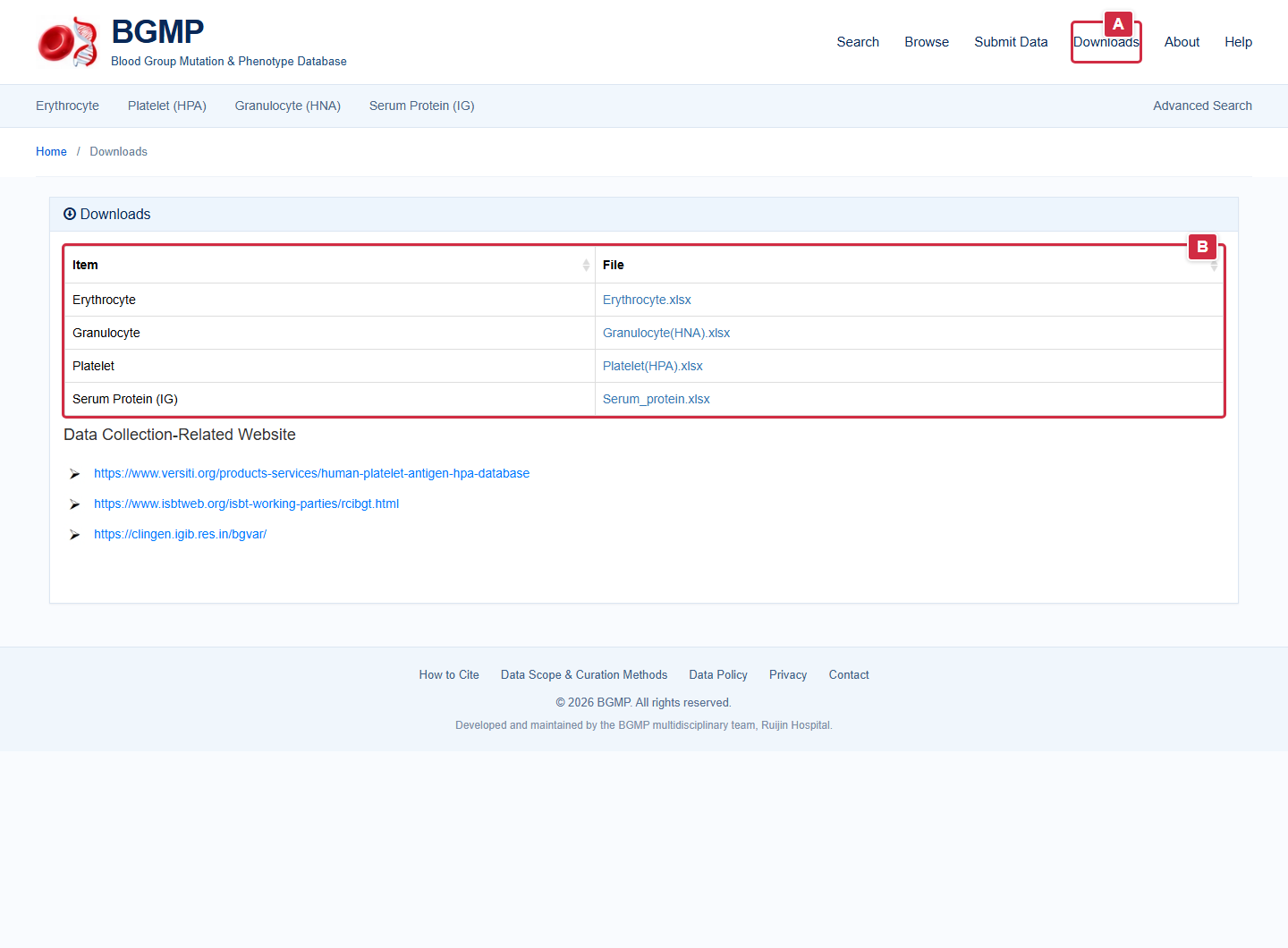Viewport: 1288px width, 948px height.
Task: Click the BGMP site title
Action: point(157,31)
